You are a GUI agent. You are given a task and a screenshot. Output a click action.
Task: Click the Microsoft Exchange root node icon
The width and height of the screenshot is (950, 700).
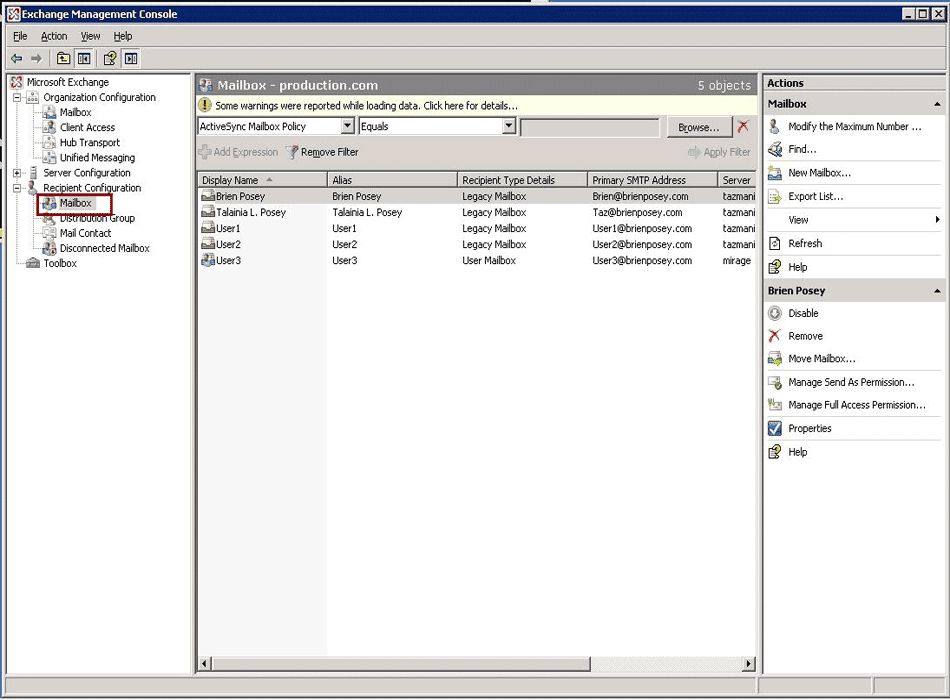pyautogui.click(x=16, y=82)
